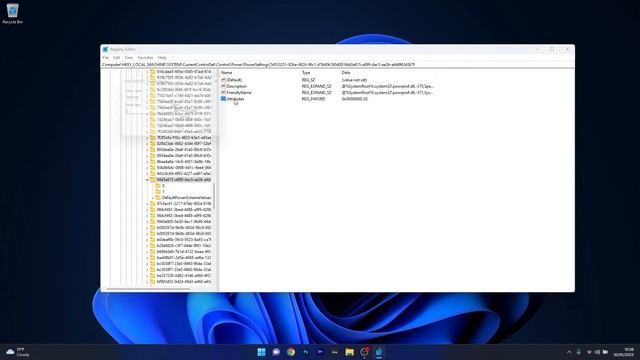Select the 93b8b6dc key
Image resolution: width=640 pixels, height=360 pixels.
coord(184,167)
